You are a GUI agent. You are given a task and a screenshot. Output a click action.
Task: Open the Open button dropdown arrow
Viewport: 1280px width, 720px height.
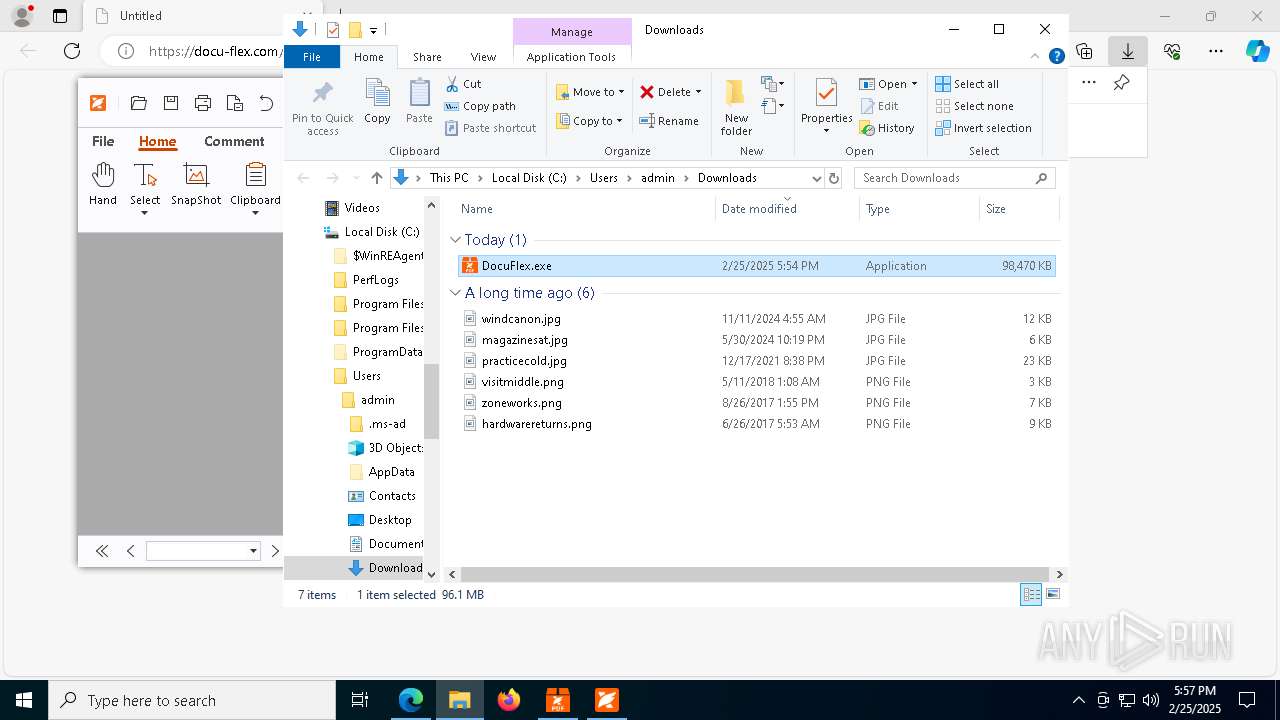pyautogui.click(x=914, y=84)
